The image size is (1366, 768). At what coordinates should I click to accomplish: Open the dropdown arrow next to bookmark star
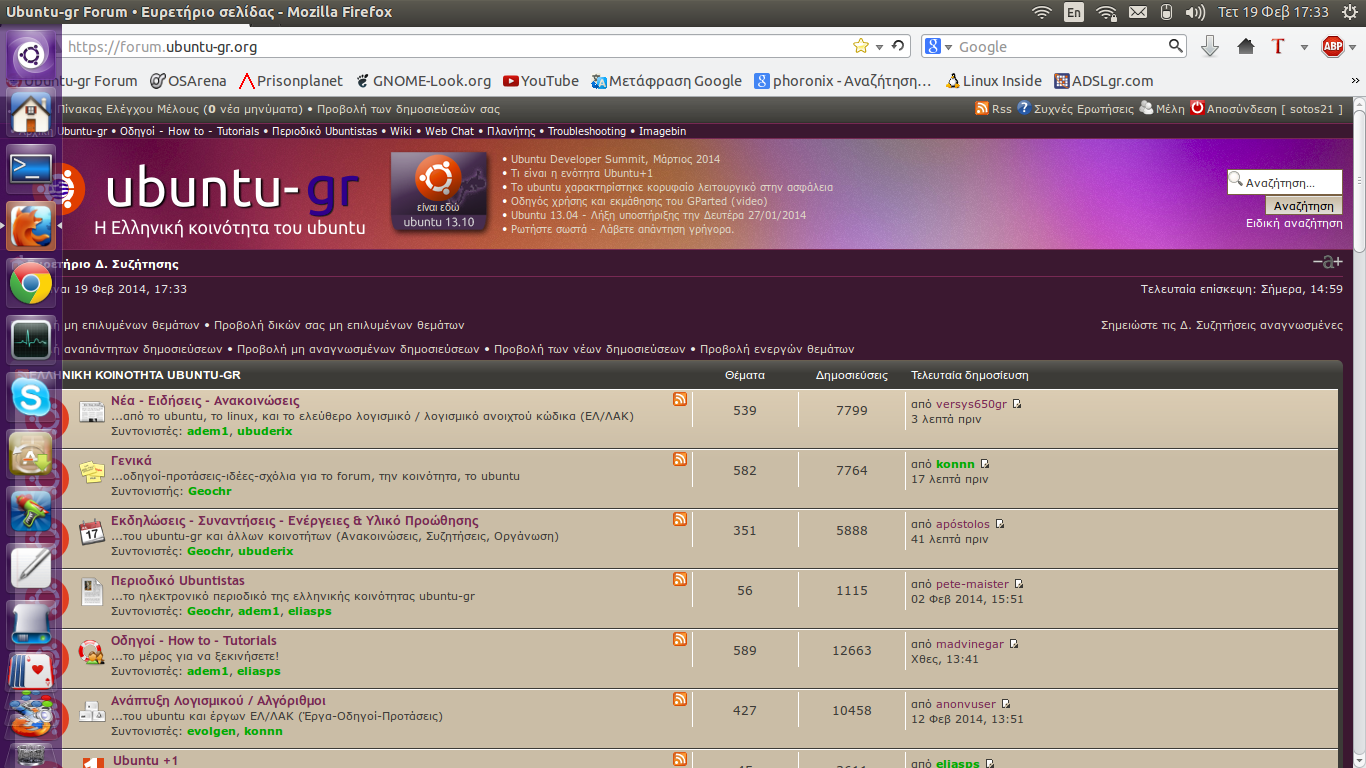coord(880,47)
